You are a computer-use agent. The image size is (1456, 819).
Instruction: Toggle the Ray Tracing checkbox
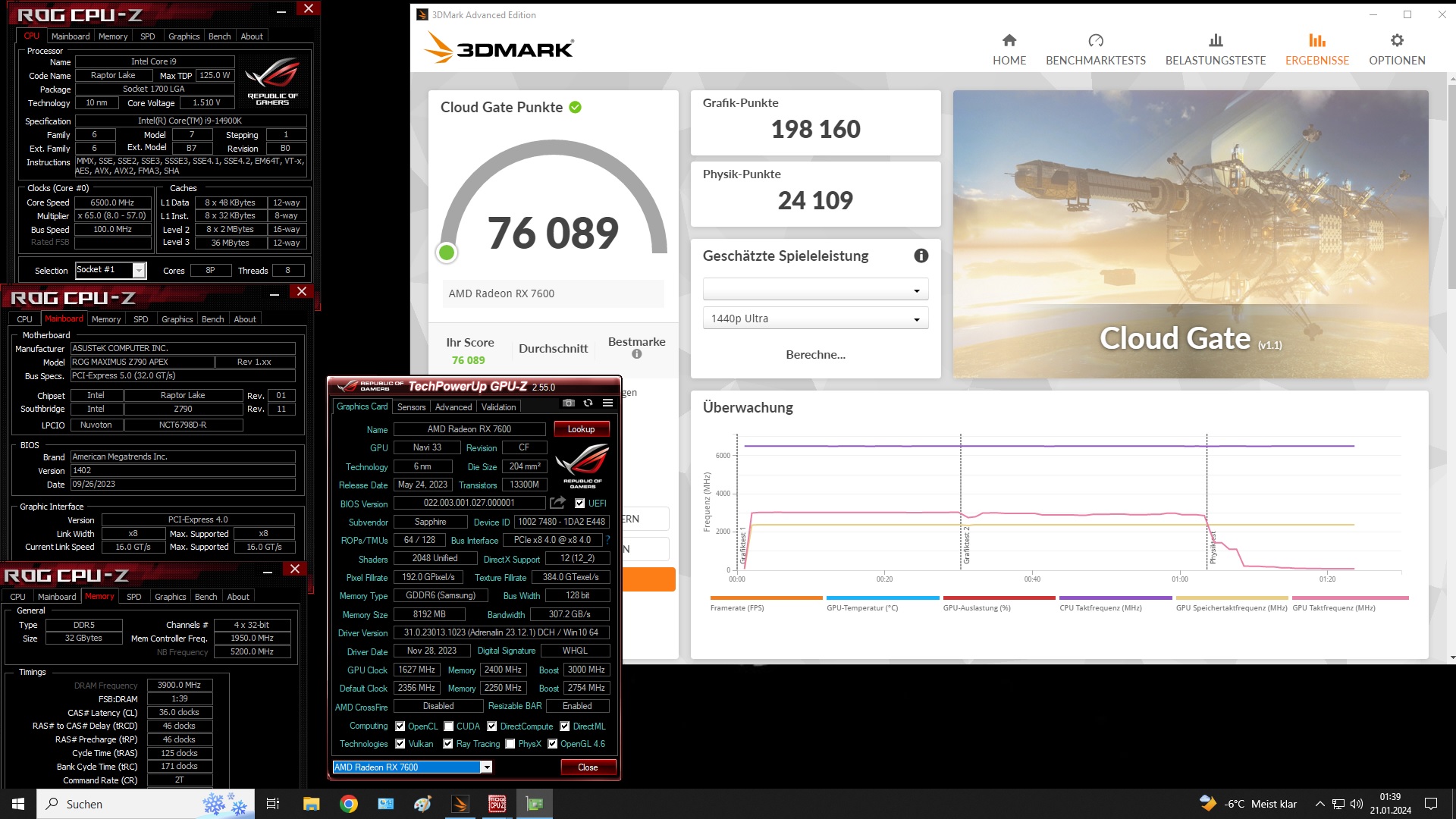(448, 744)
